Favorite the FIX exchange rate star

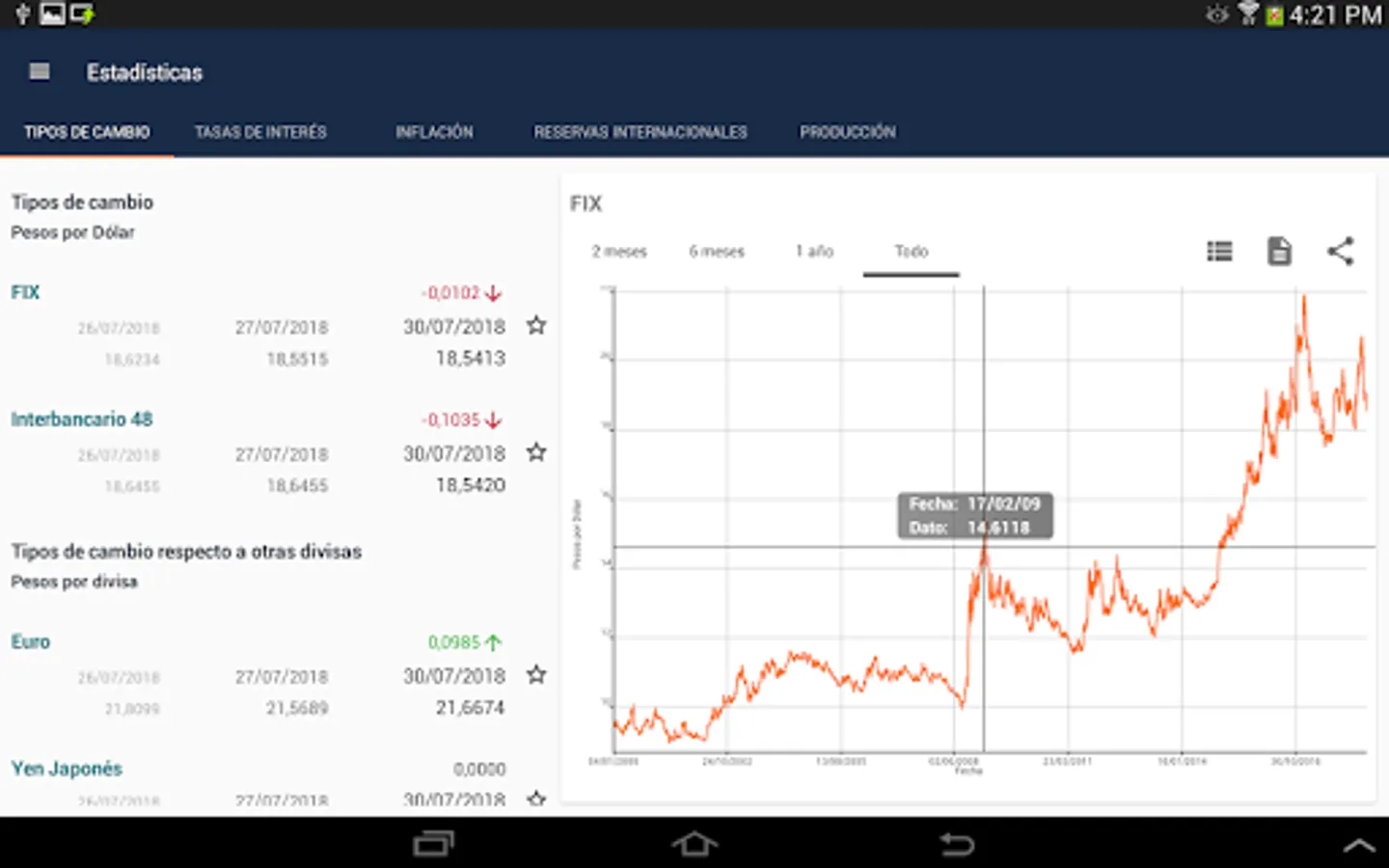536,326
